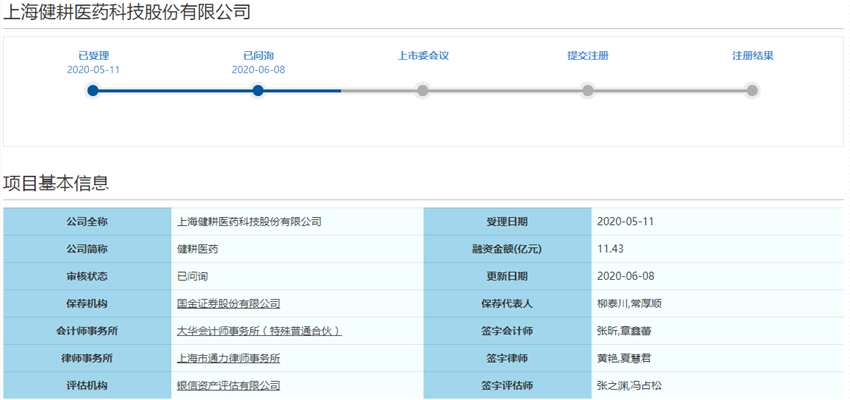
Task: Click the sponsor representatives 柳泰川,常厚顺
Action: click(x=629, y=304)
